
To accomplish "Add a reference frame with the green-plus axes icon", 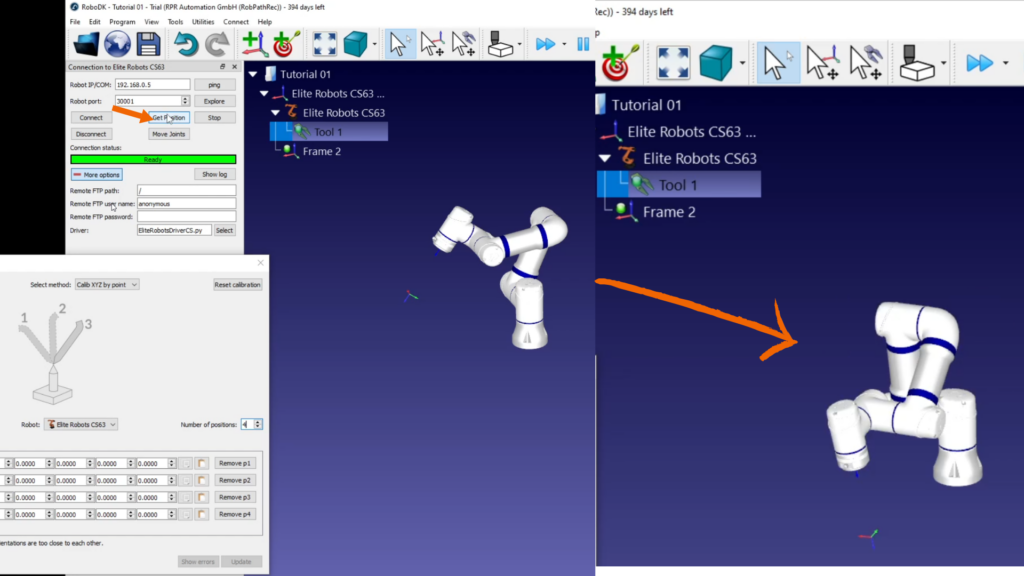I will [254, 44].
